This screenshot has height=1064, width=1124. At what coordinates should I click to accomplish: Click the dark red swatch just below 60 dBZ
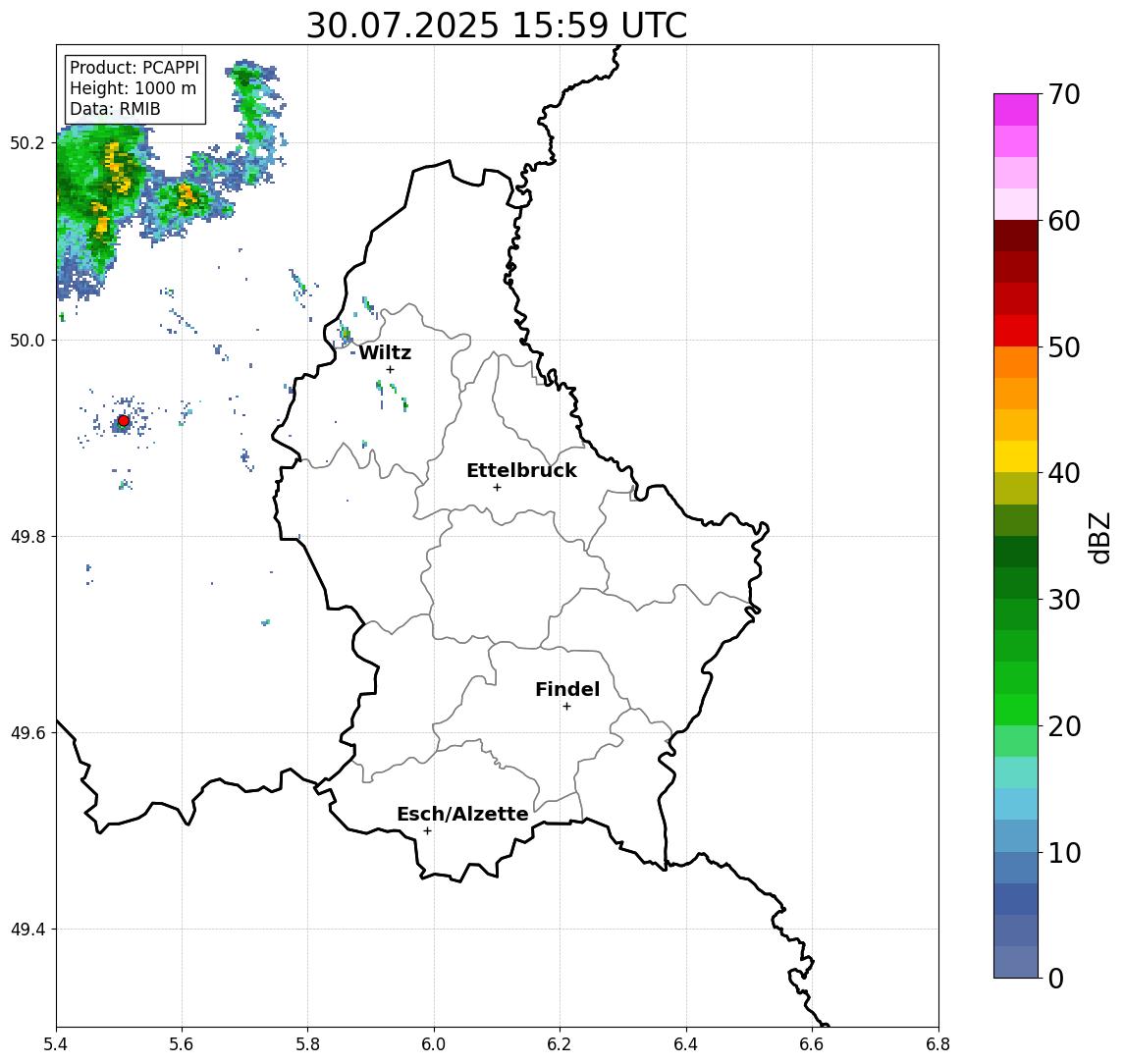pyautogui.click(x=1016, y=236)
